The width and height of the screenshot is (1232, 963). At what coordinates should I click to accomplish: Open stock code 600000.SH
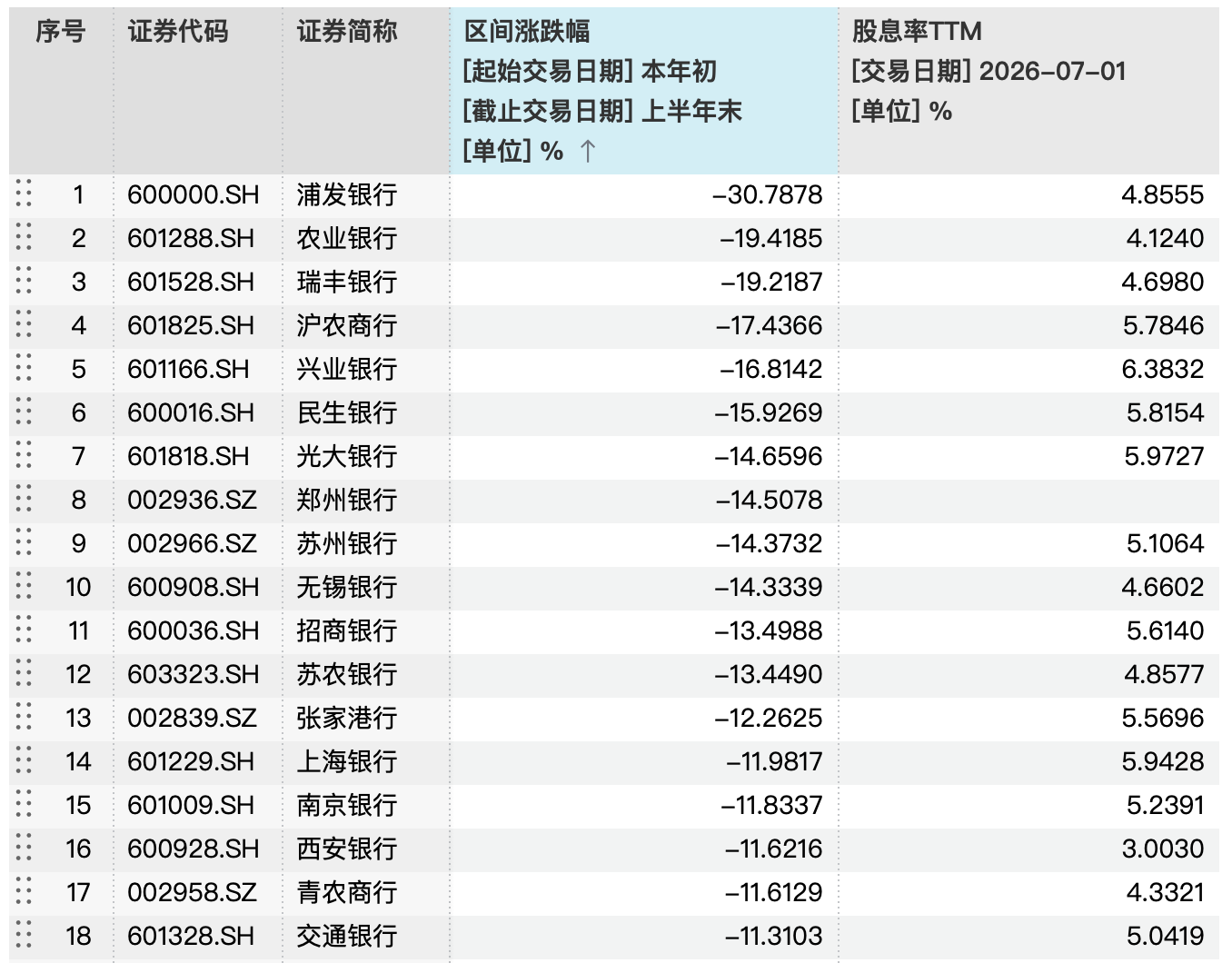pyautogui.click(x=194, y=194)
